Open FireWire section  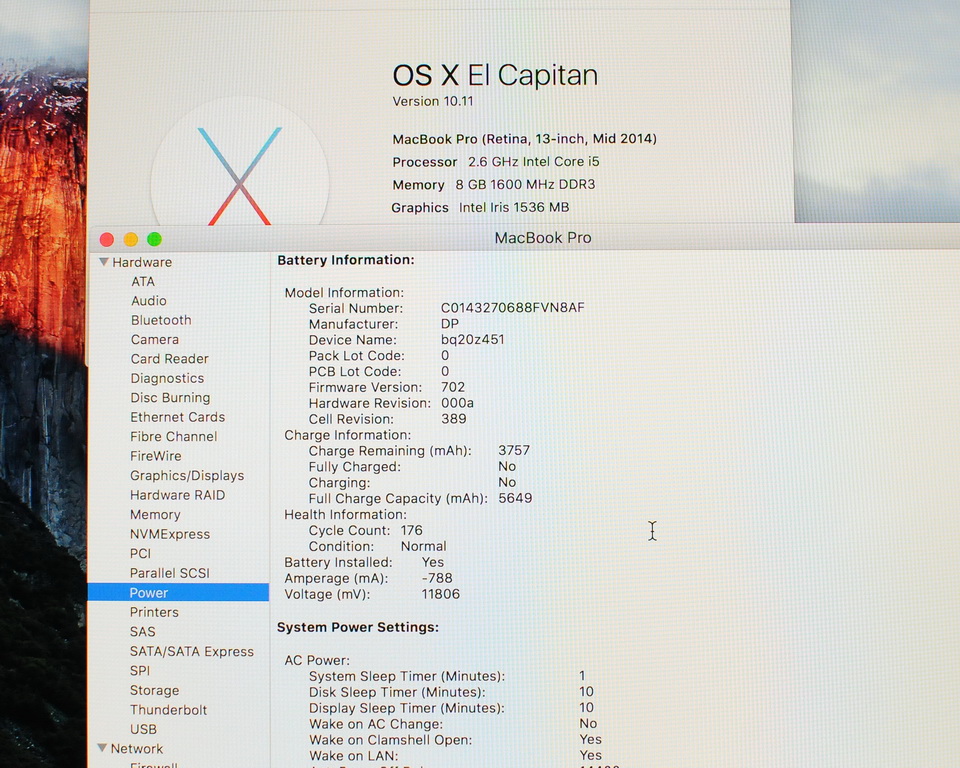[156, 456]
